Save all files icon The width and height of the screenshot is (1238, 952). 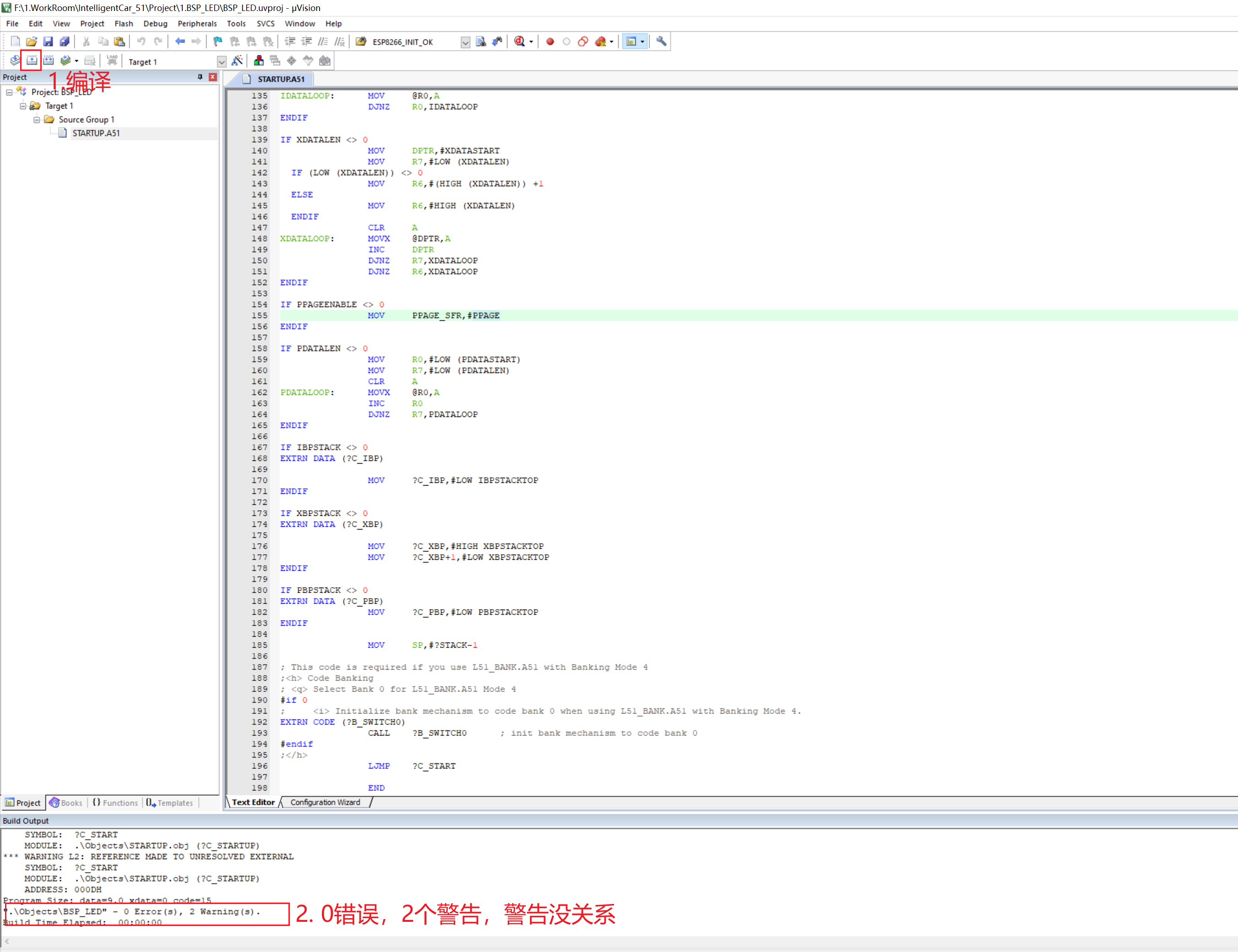[65, 41]
